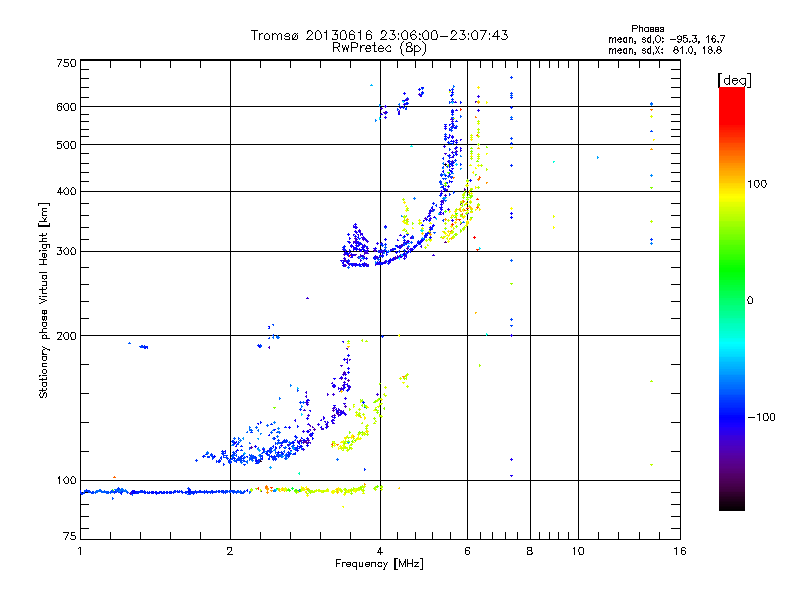The height and width of the screenshot is (600, 800).
Task: Click y-axis tick label '400'
Action: (x=66, y=192)
